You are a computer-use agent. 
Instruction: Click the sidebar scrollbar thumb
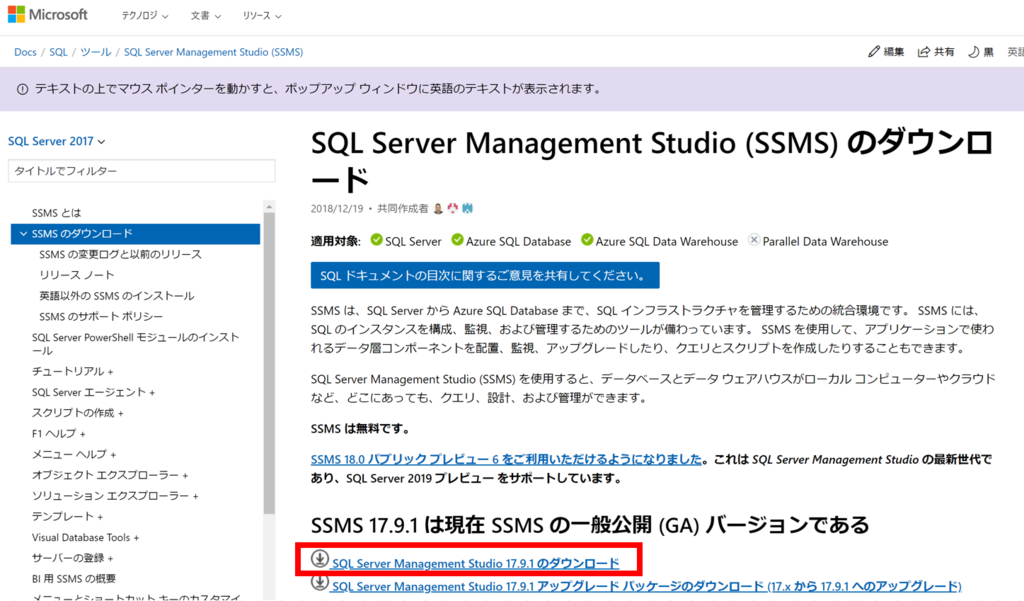tap(269, 363)
